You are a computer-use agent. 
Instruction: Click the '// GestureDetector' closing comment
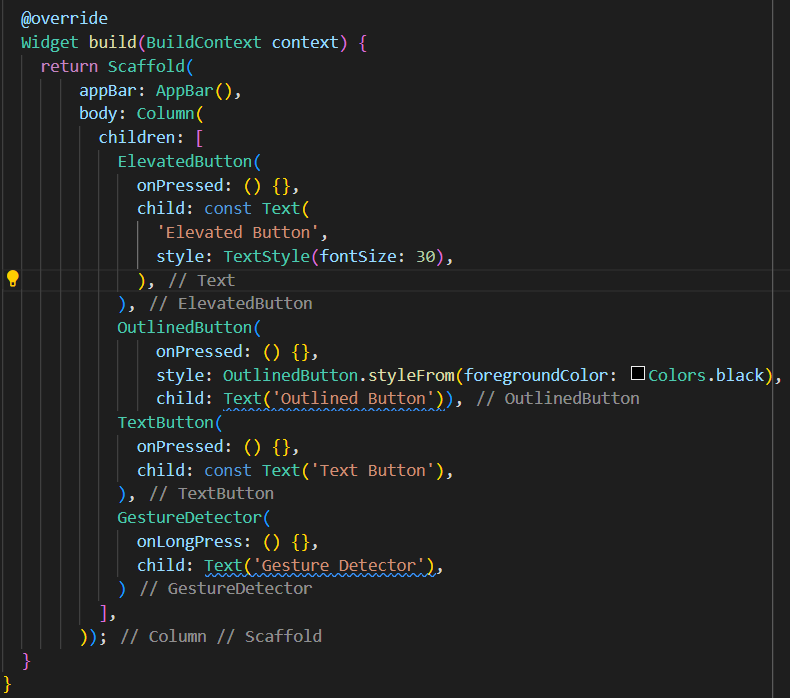(x=226, y=589)
